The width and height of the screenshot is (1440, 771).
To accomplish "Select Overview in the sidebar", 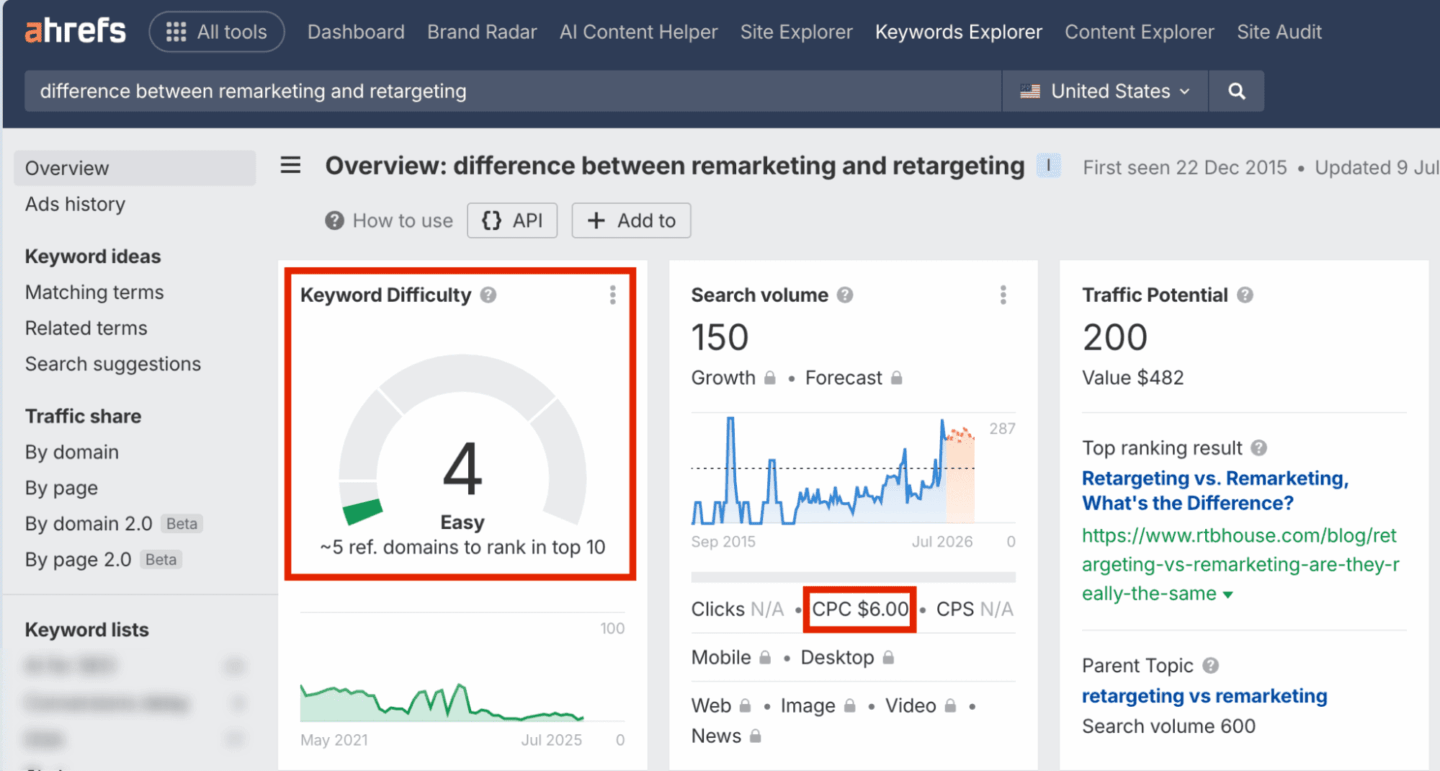I will [x=134, y=168].
